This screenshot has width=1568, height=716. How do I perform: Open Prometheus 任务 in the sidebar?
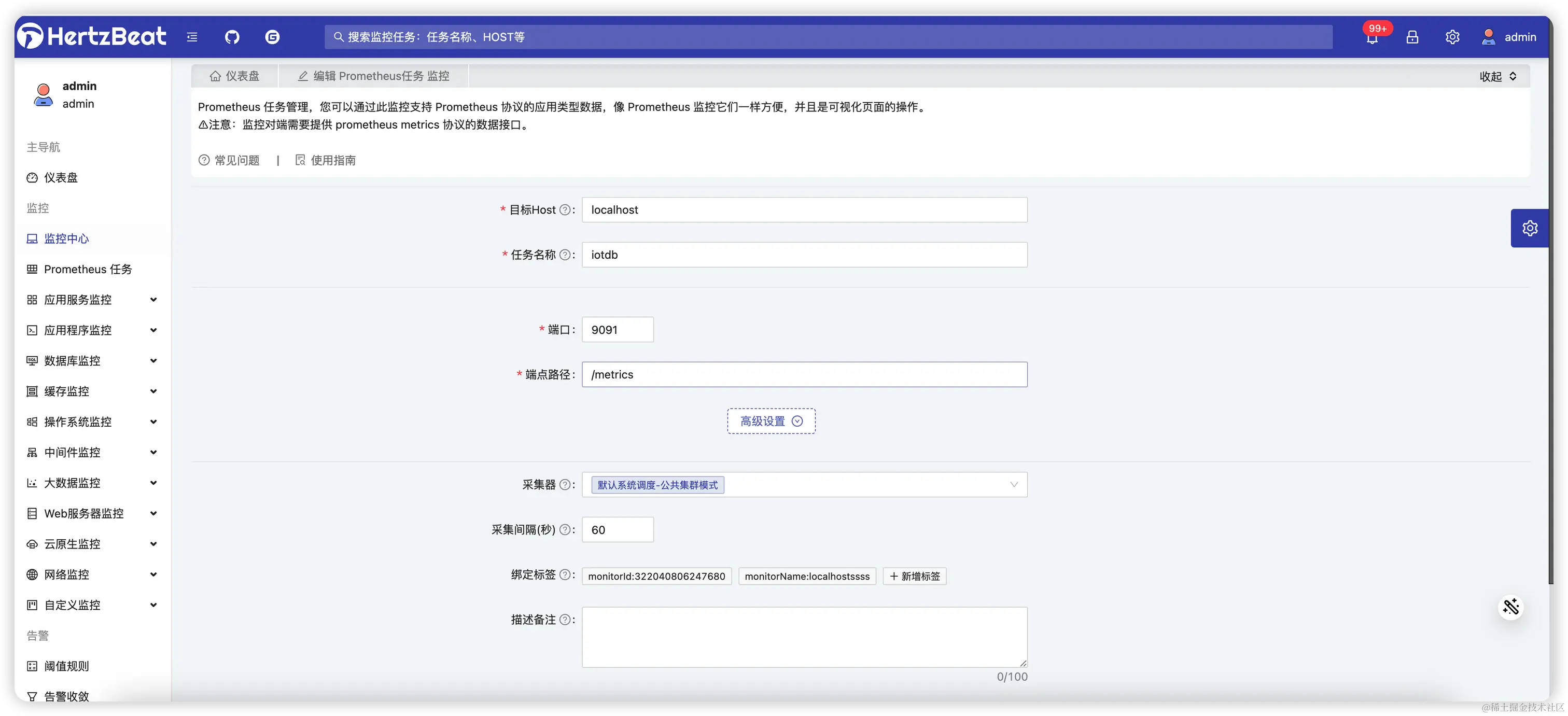[x=91, y=269]
